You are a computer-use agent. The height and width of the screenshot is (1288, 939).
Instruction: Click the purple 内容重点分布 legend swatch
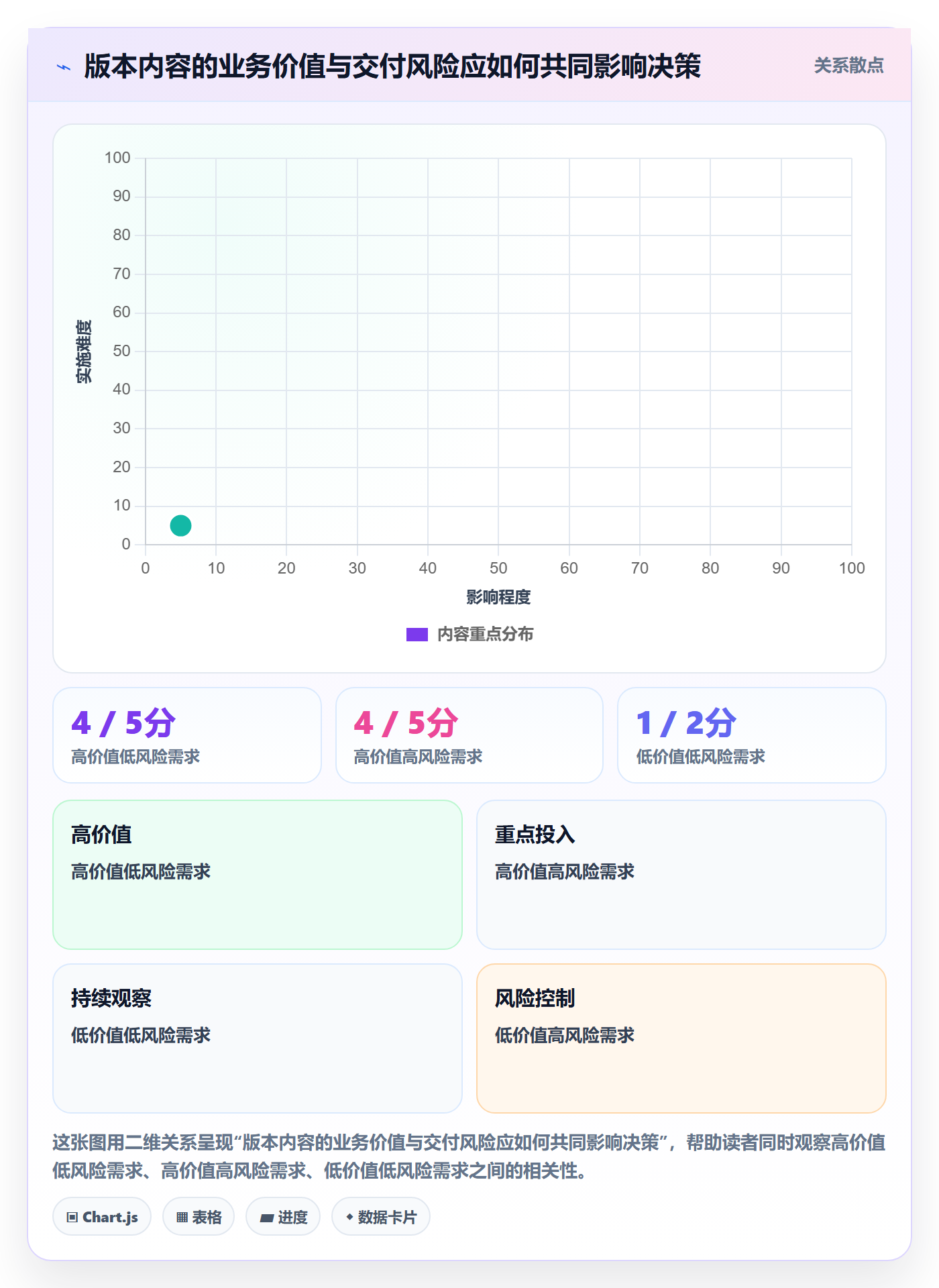click(417, 635)
